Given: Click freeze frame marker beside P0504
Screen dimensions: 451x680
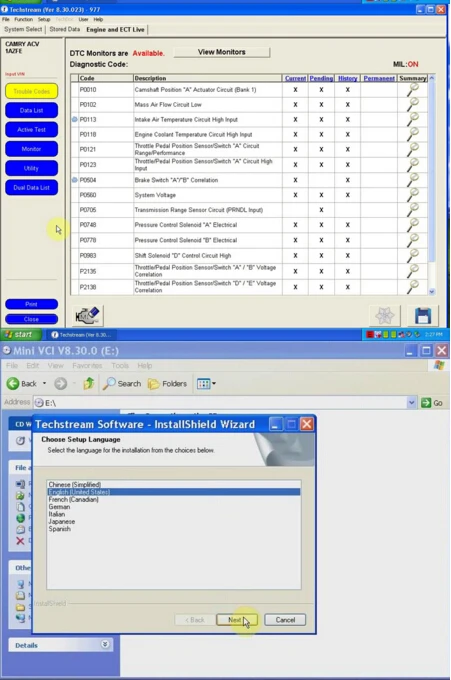Looking at the screenshot, I should [x=75, y=180].
